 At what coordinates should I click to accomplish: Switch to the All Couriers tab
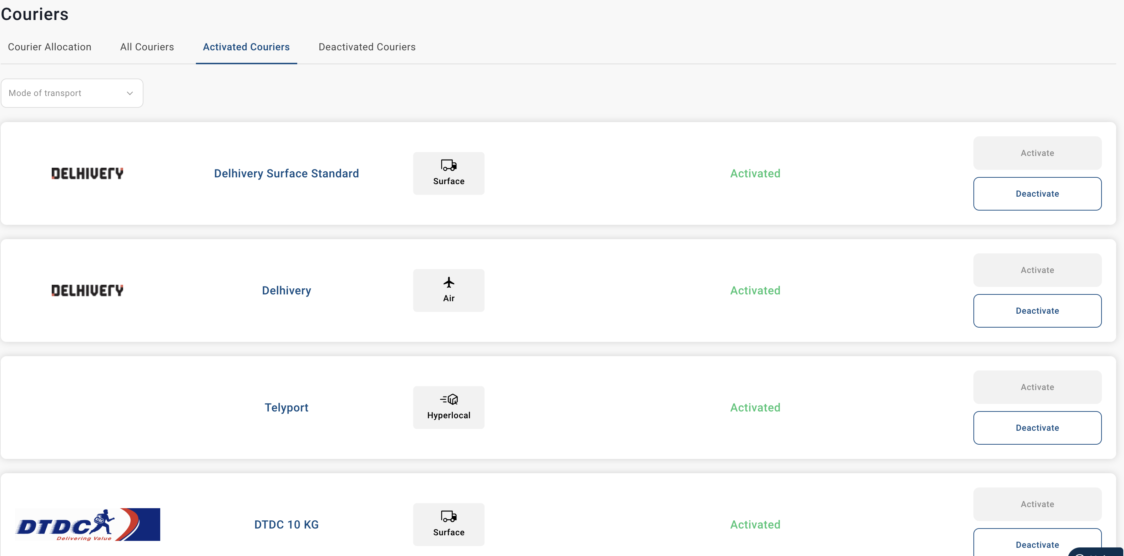point(147,47)
